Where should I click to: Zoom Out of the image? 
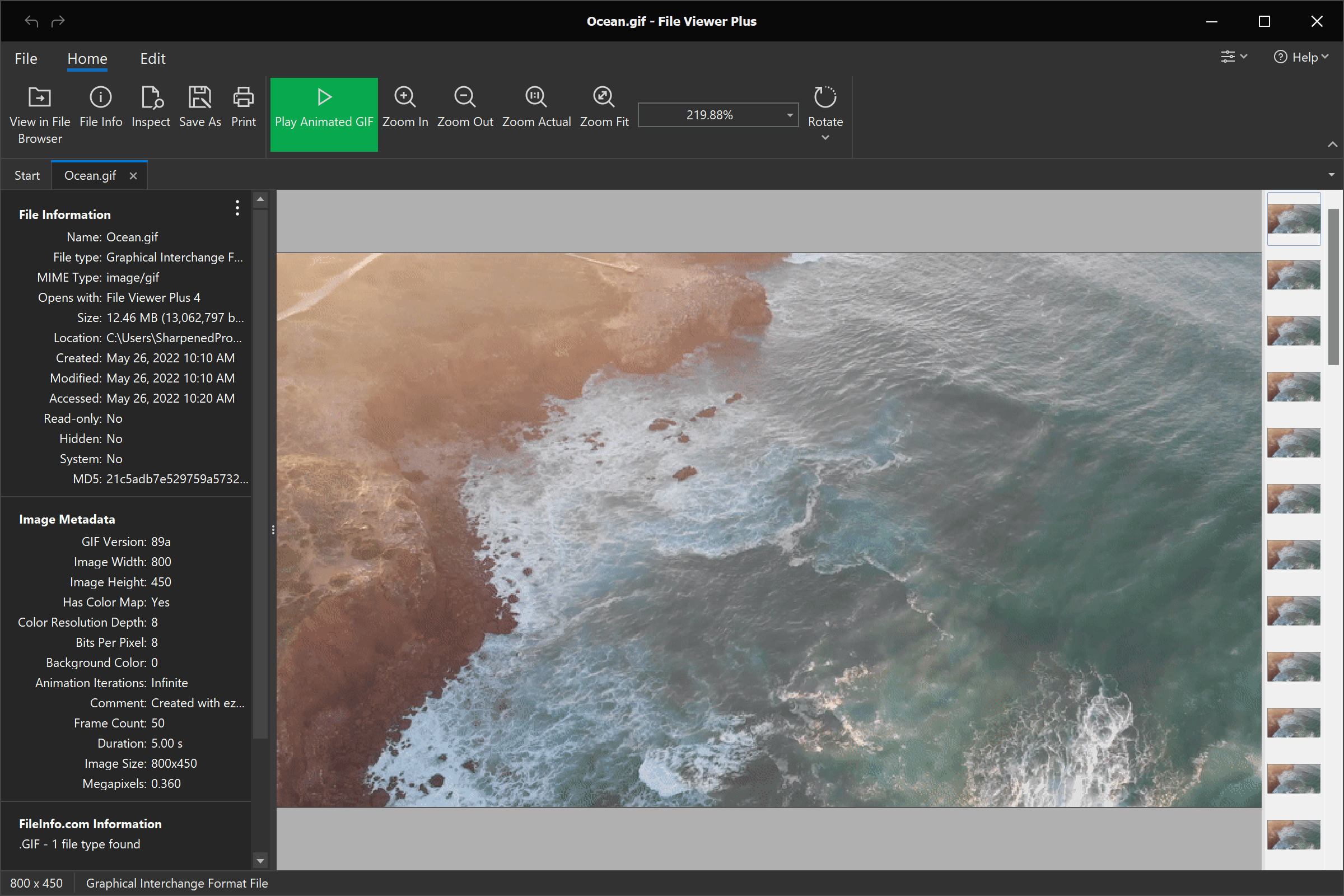click(465, 109)
